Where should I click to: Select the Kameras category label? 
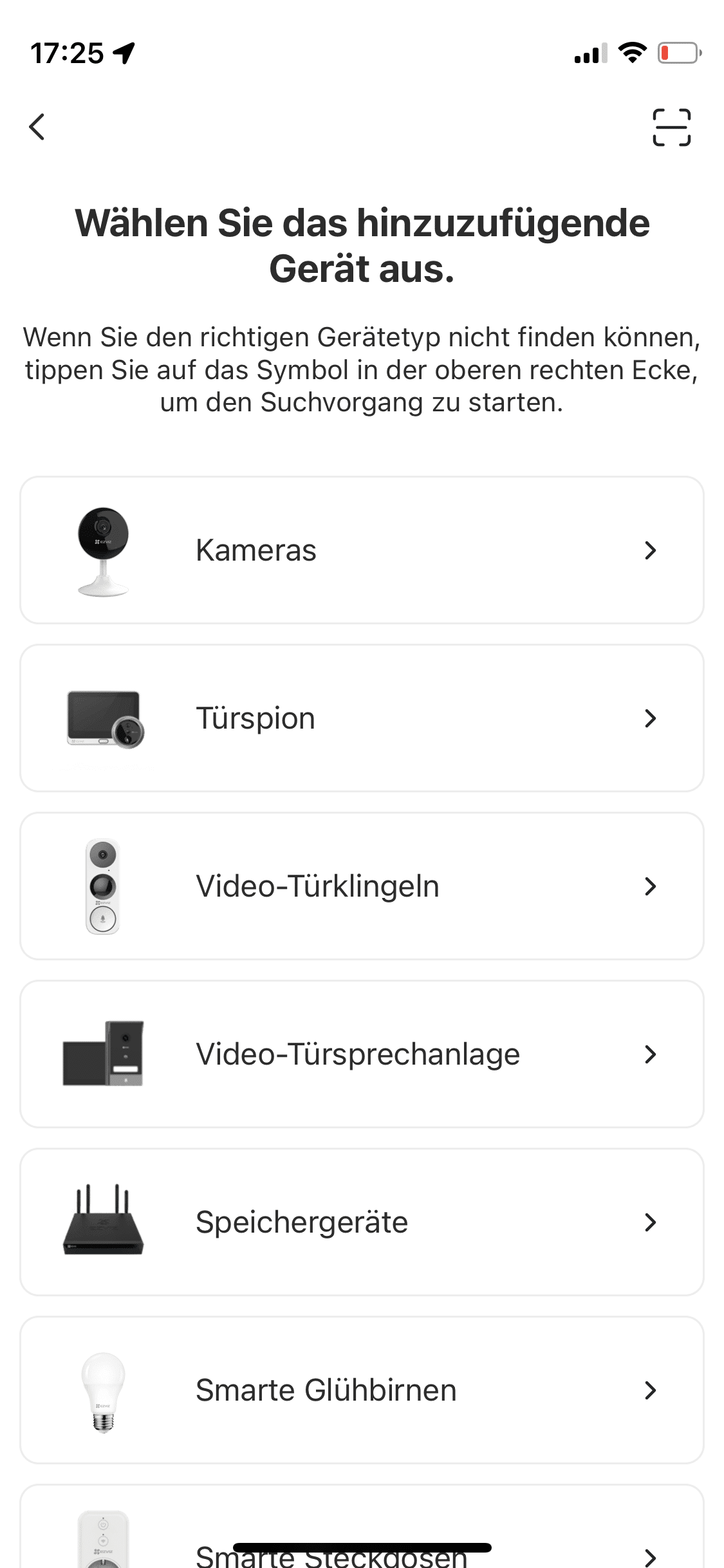(x=256, y=550)
